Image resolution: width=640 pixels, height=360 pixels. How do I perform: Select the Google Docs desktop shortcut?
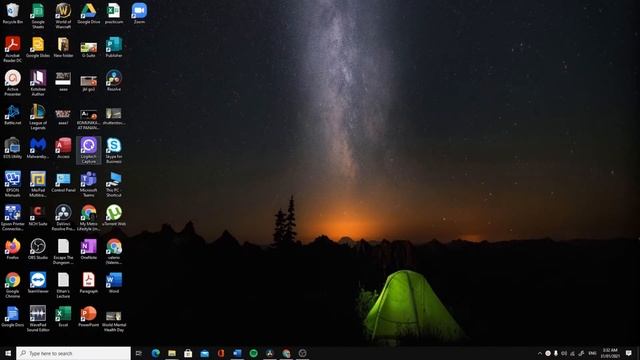pyautogui.click(x=13, y=316)
